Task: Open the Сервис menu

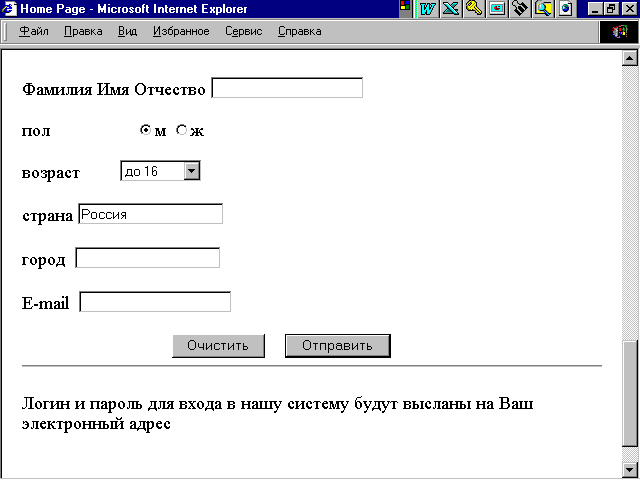Action: click(x=244, y=31)
